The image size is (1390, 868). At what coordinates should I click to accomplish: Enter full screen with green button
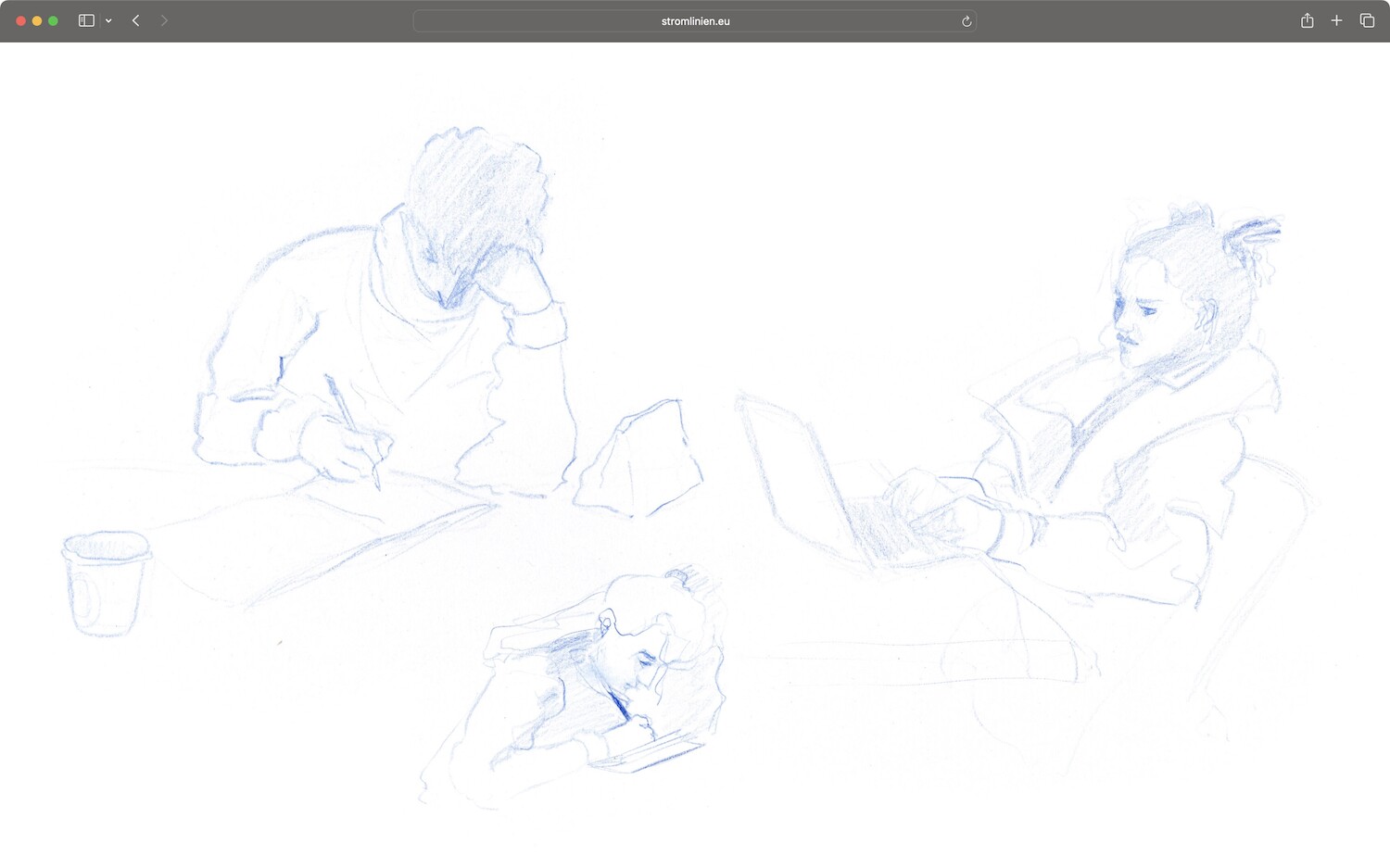pos(53,20)
